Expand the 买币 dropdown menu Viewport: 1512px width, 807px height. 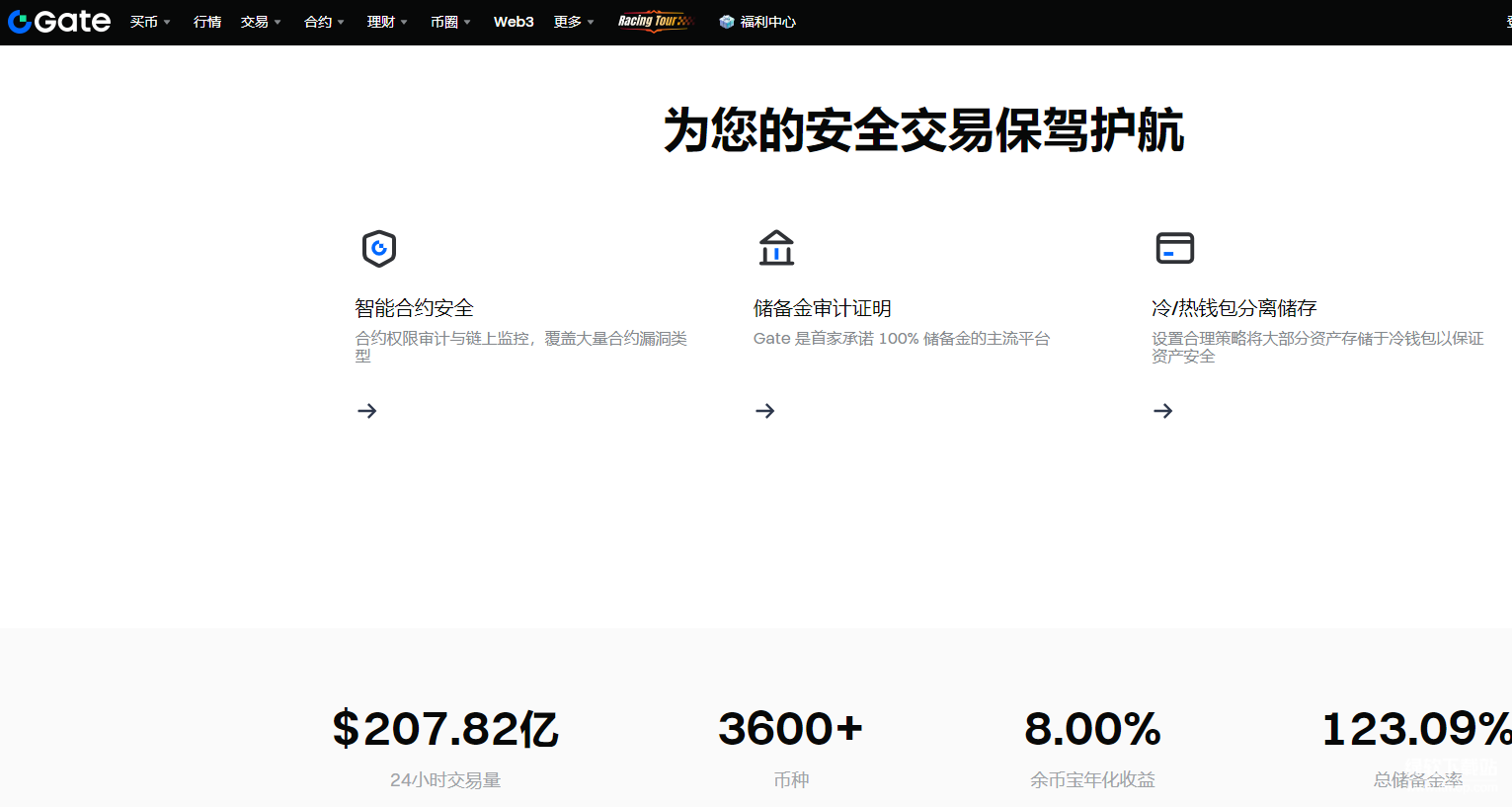[x=150, y=22]
